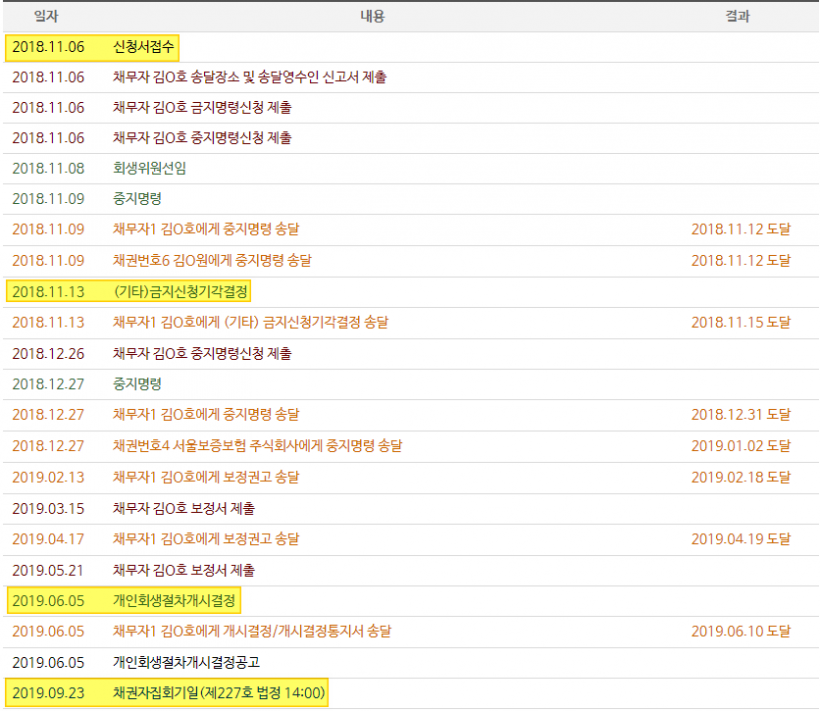The image size is (820, 711).
Task: Select 중지명령신청 제출 entry dated 2018.12.26
Action: 202,353
